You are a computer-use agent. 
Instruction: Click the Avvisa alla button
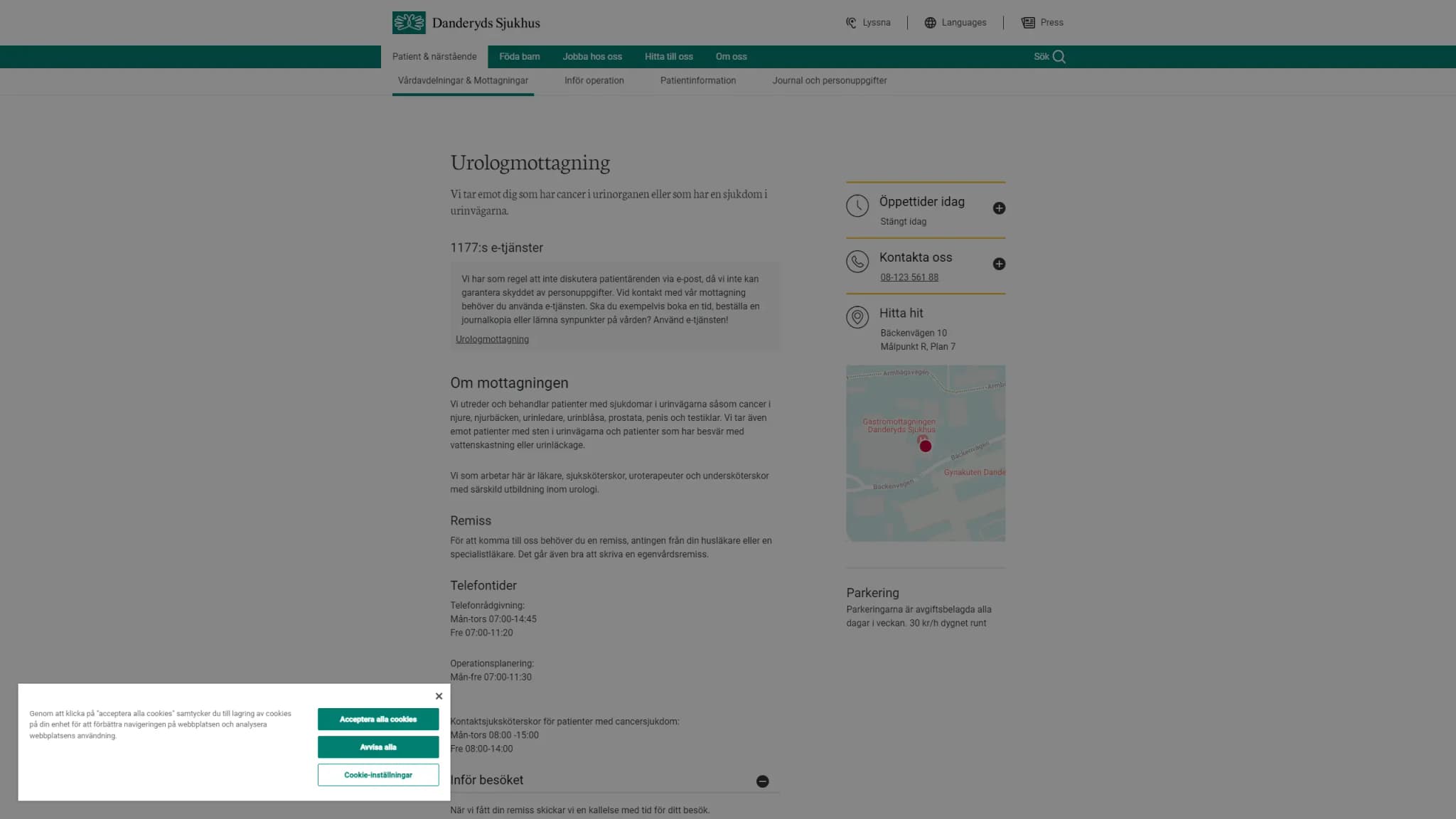pyautogui.click(x=378, y=747)
